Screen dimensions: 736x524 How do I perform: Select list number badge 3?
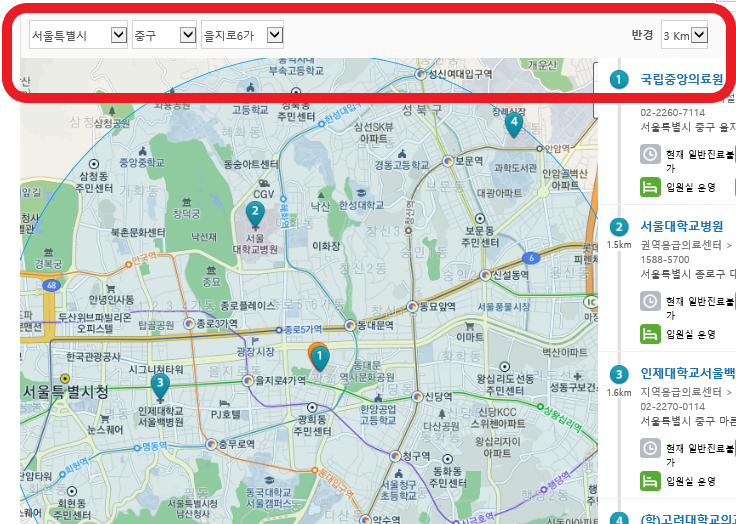coord(619,374)
